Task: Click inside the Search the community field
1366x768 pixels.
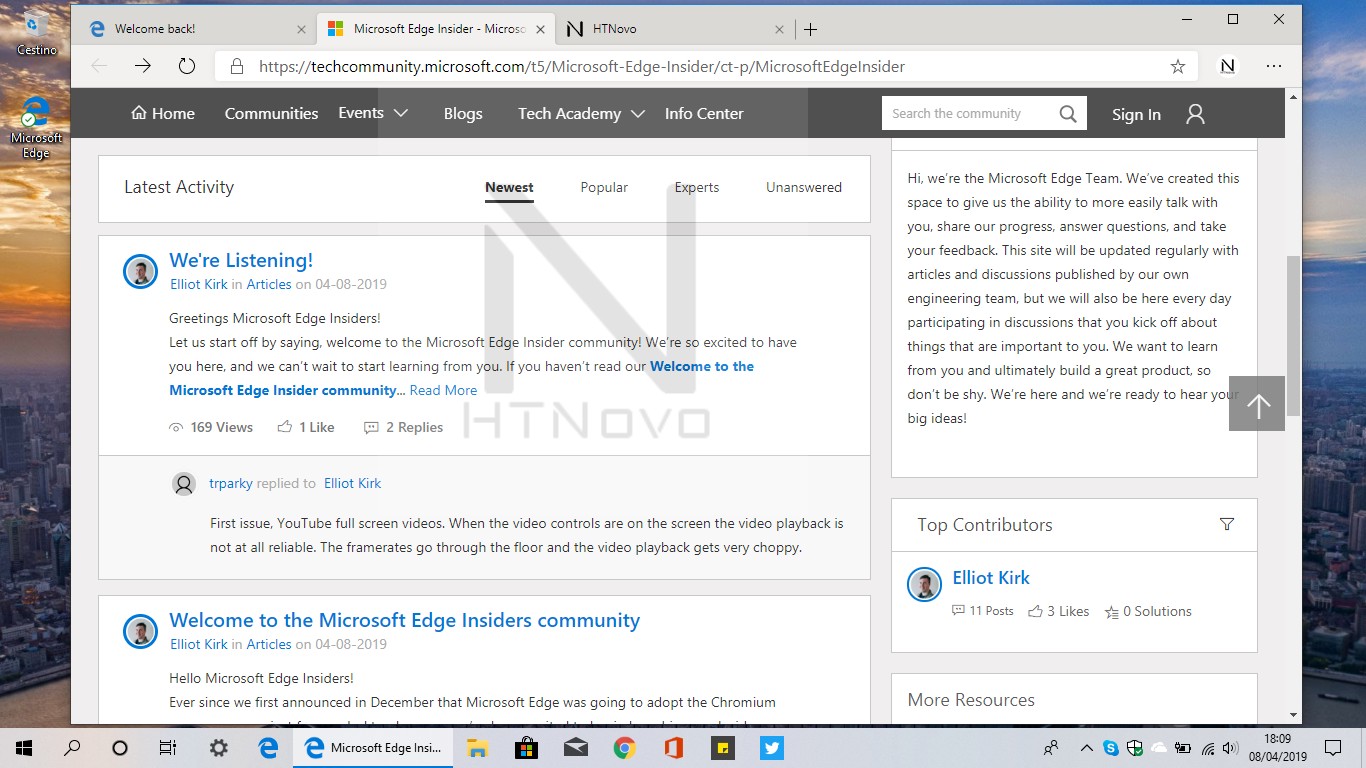Action: [960, 113]
